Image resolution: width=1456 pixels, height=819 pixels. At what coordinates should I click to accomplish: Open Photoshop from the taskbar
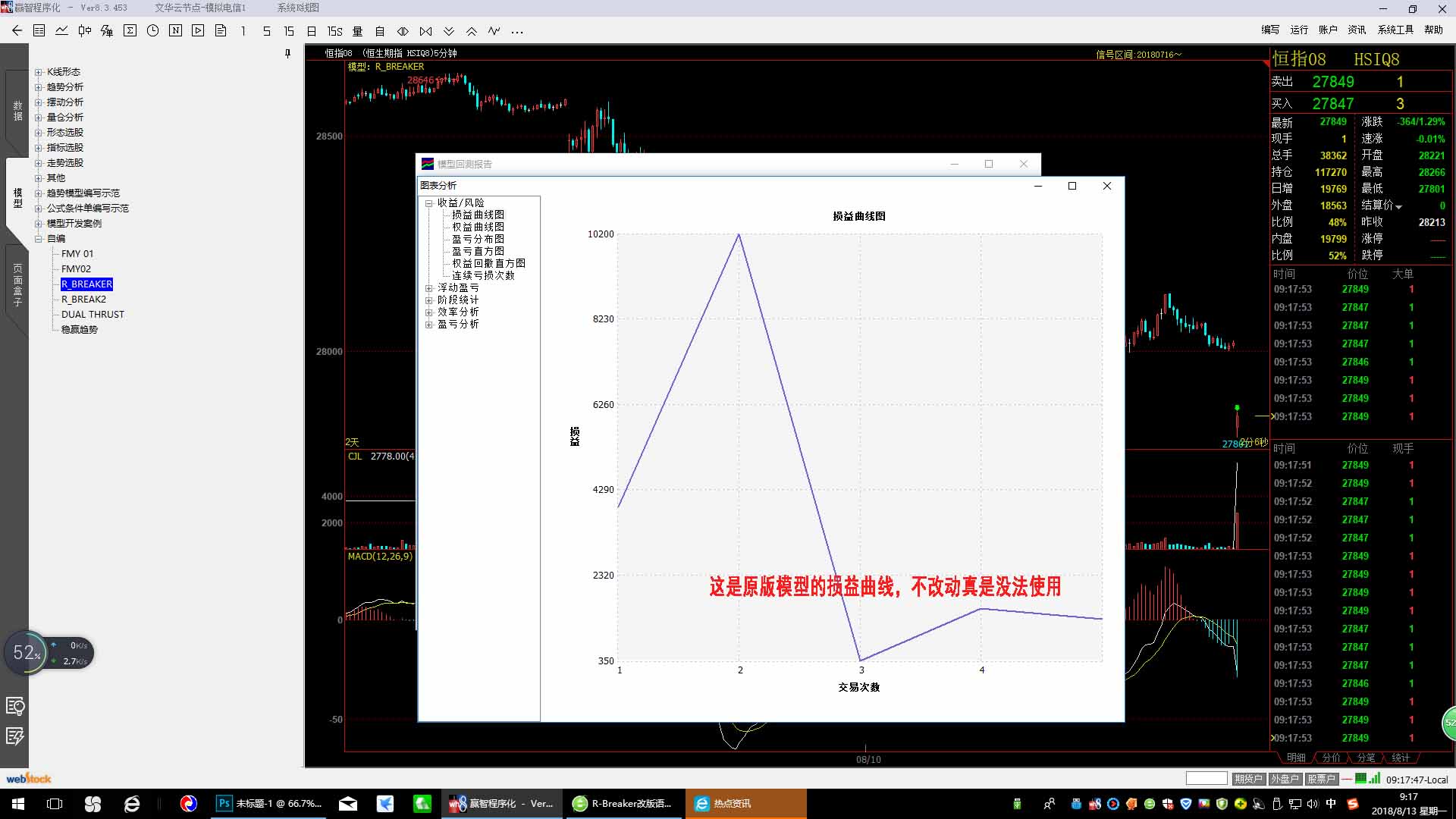click(x=269, y=803)
